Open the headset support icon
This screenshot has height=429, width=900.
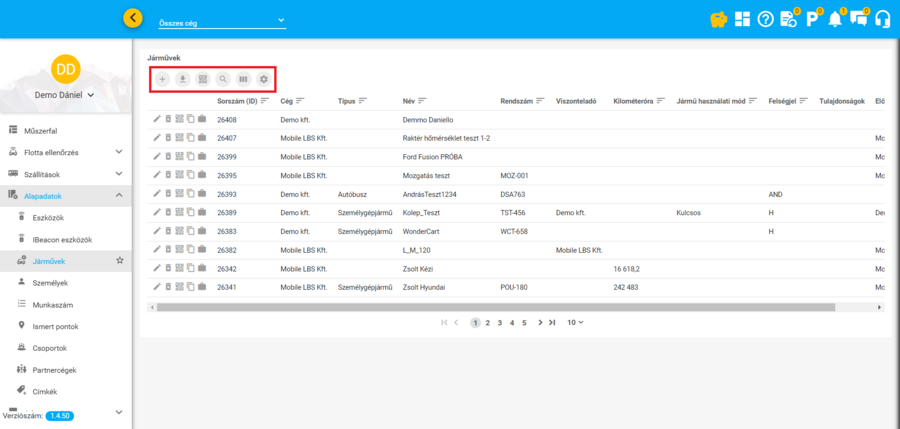882,18
